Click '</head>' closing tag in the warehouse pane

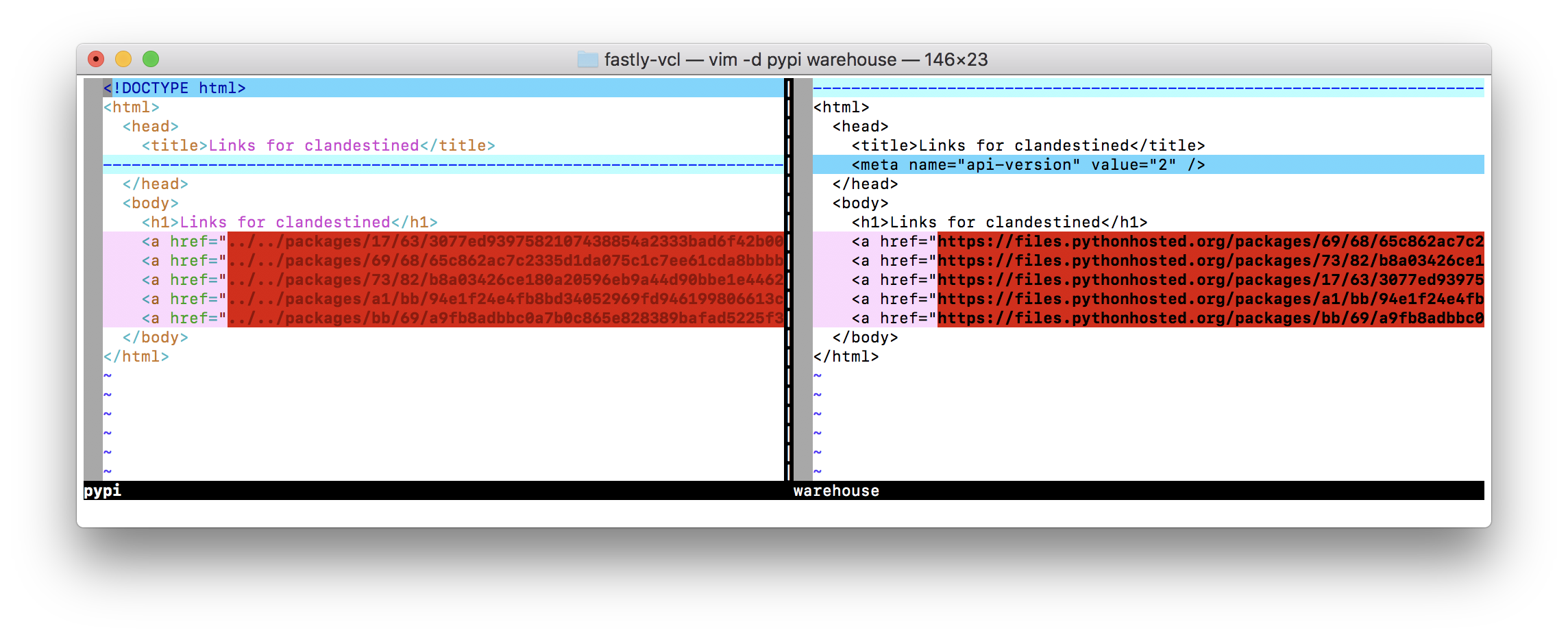pyautogui.click(x=866, y=184)
